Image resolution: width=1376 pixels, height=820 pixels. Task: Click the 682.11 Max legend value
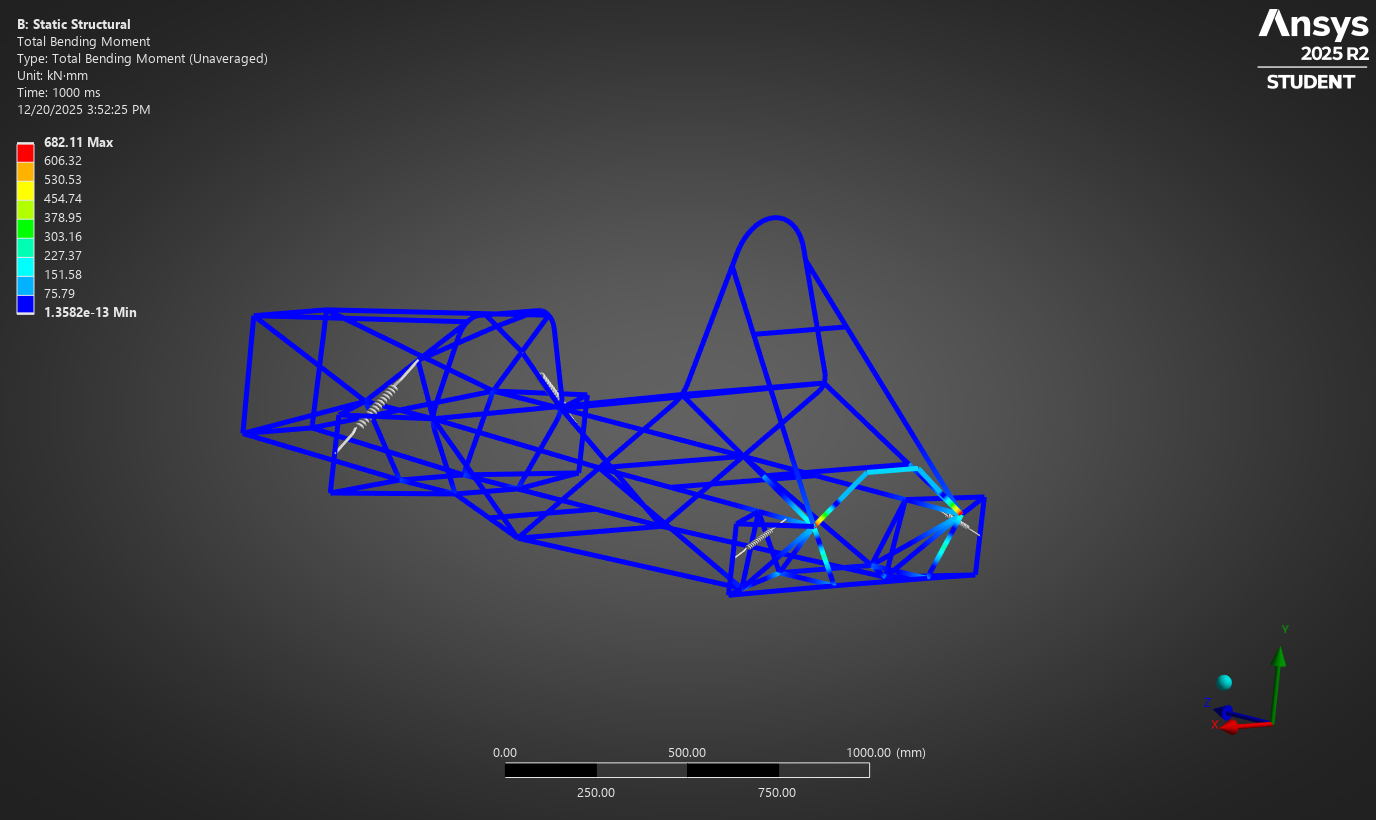coord(78,142)
